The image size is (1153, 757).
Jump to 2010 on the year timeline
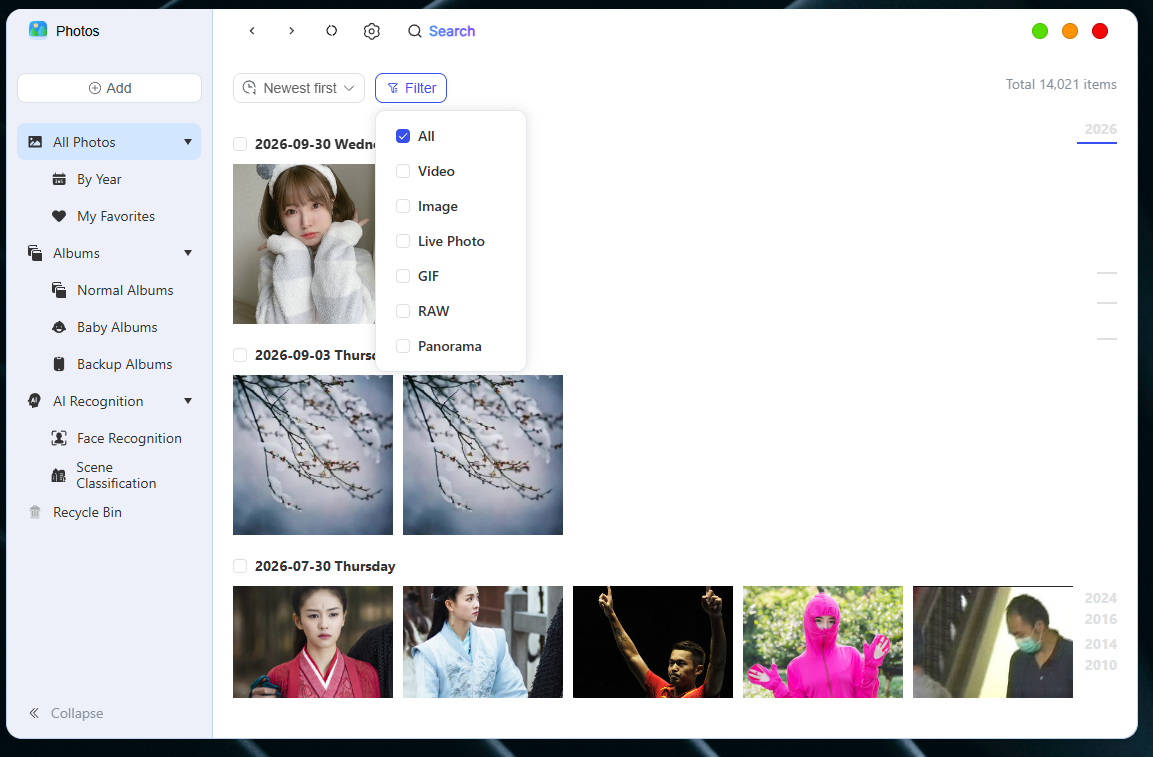[1101, 665]
